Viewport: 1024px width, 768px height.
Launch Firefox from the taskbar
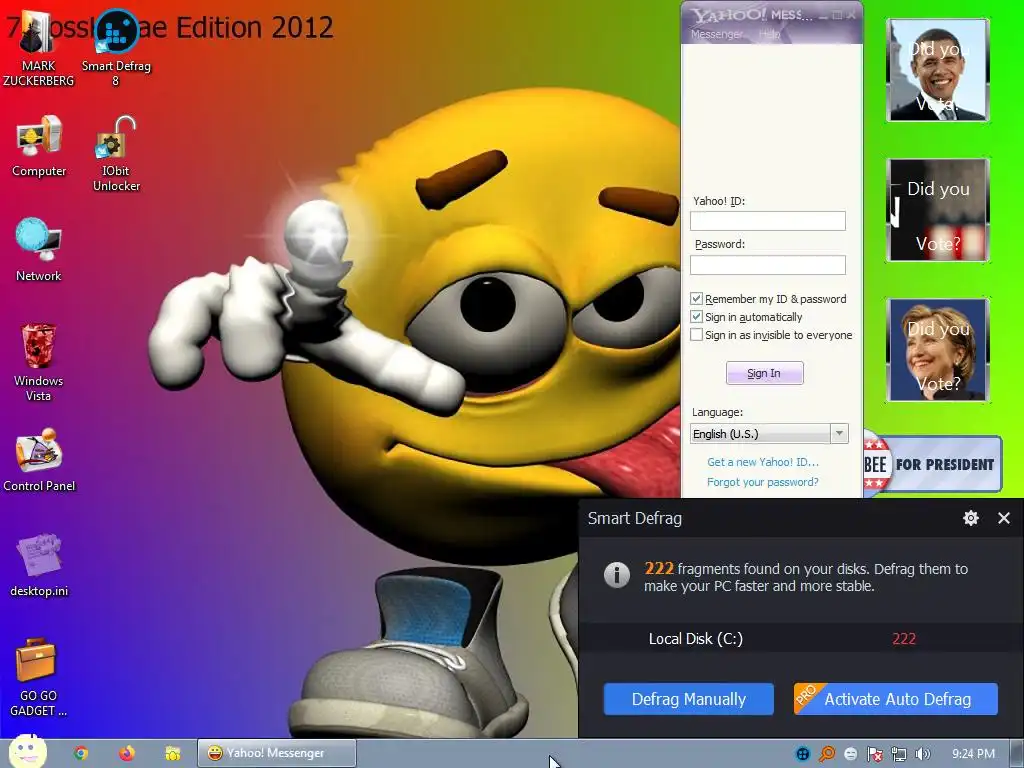point(127,753)
